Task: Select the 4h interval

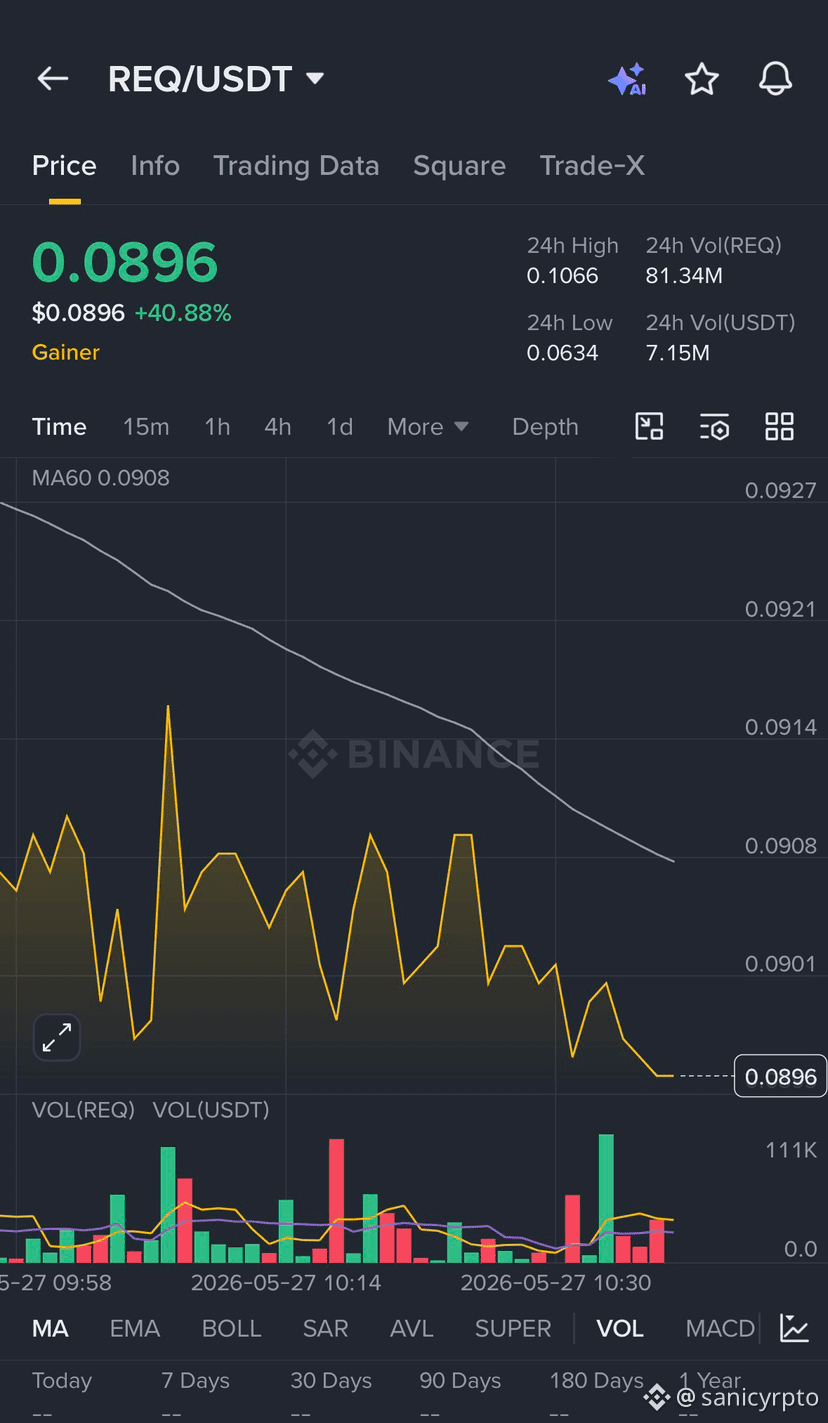Action: tap(278, 427)
